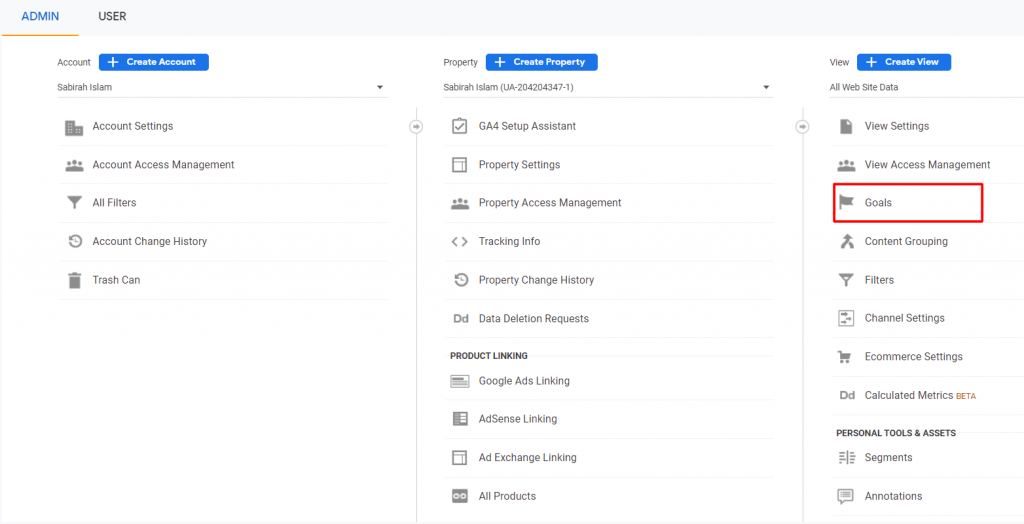Open the Annotations text link
The image size is (1024, 524).
click(893, 496)
